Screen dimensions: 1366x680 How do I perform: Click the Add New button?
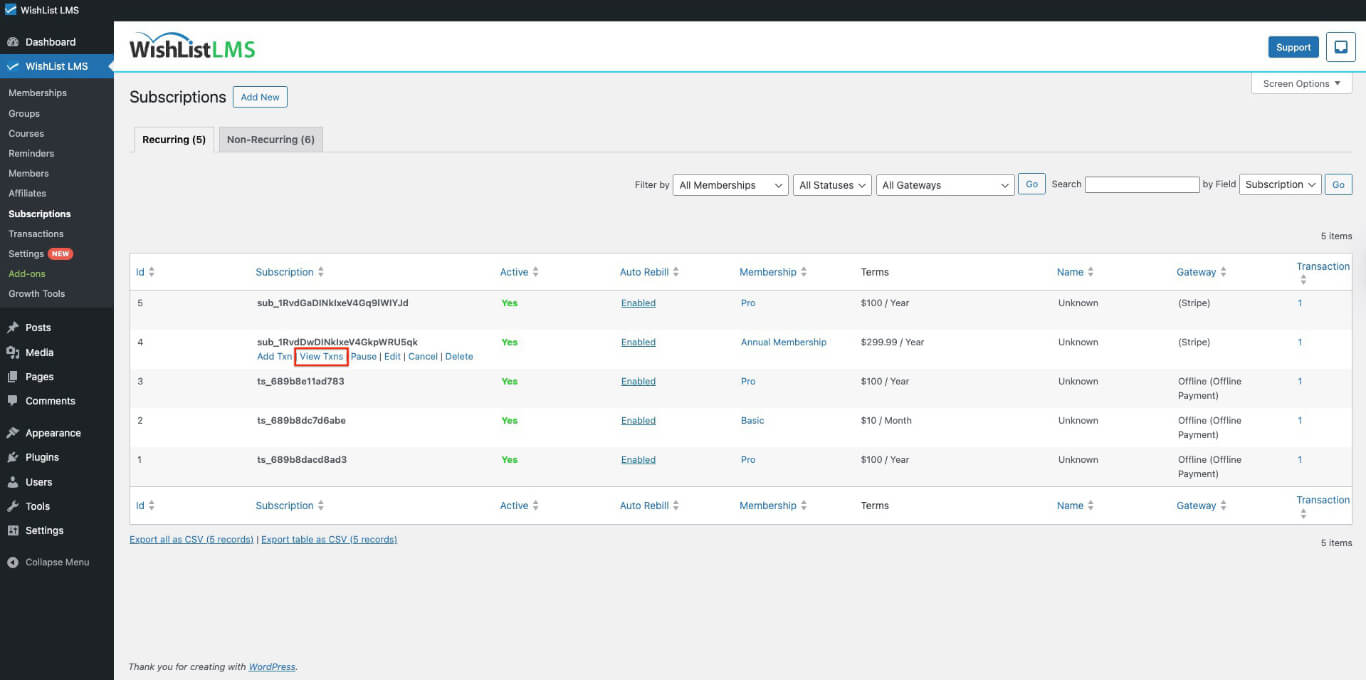click(260, 97)
